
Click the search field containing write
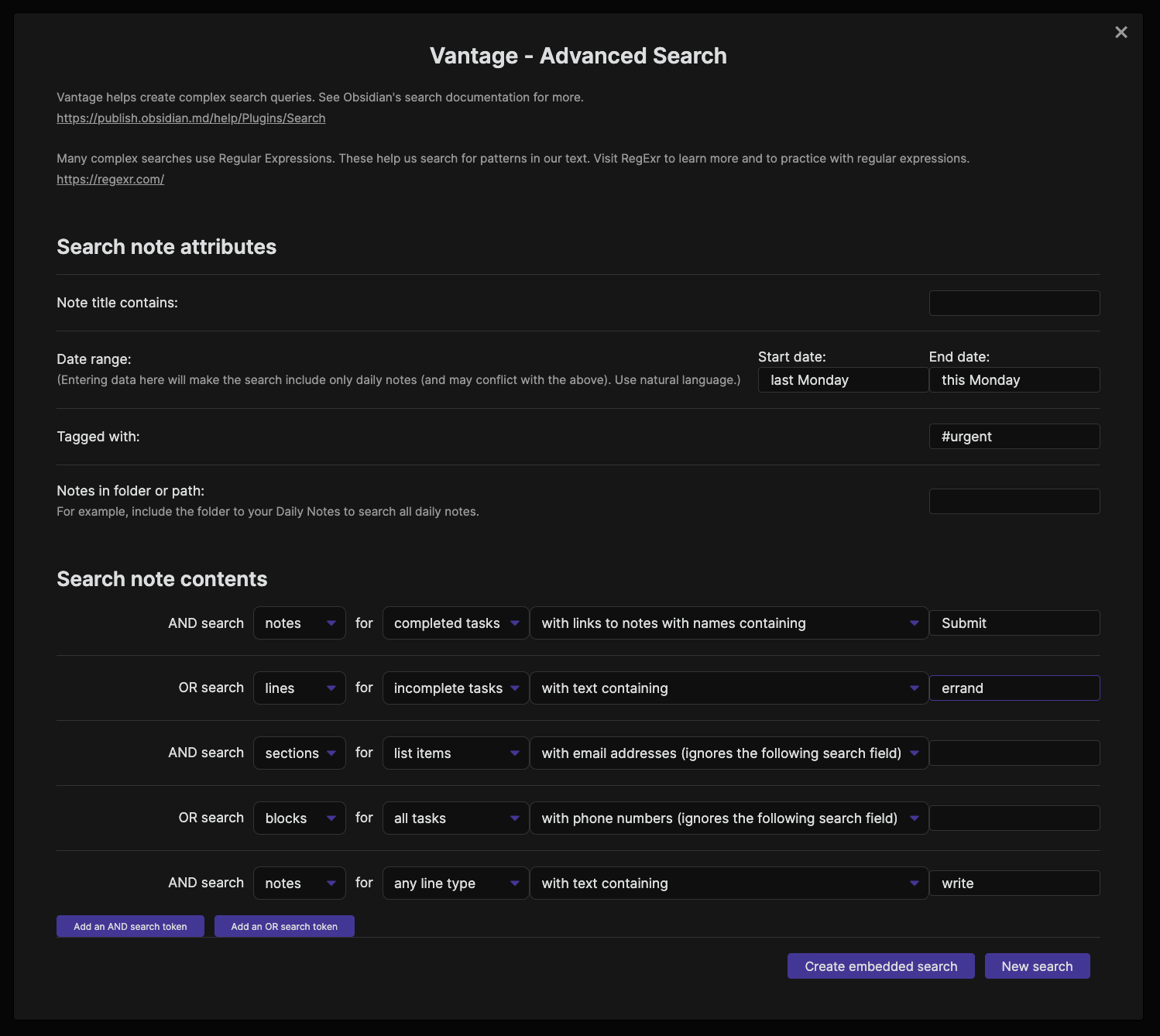coord(1014,883)
